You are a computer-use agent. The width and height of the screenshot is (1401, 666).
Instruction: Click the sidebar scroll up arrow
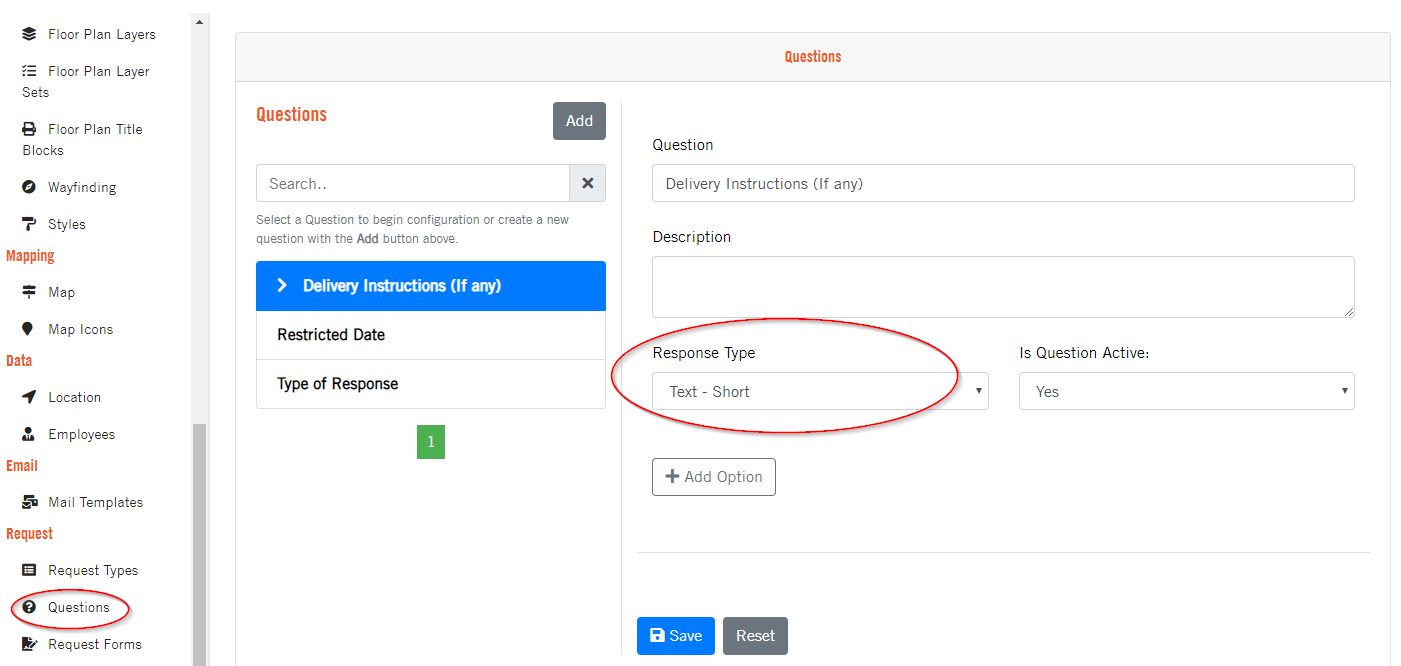click(x=199, y=21)
